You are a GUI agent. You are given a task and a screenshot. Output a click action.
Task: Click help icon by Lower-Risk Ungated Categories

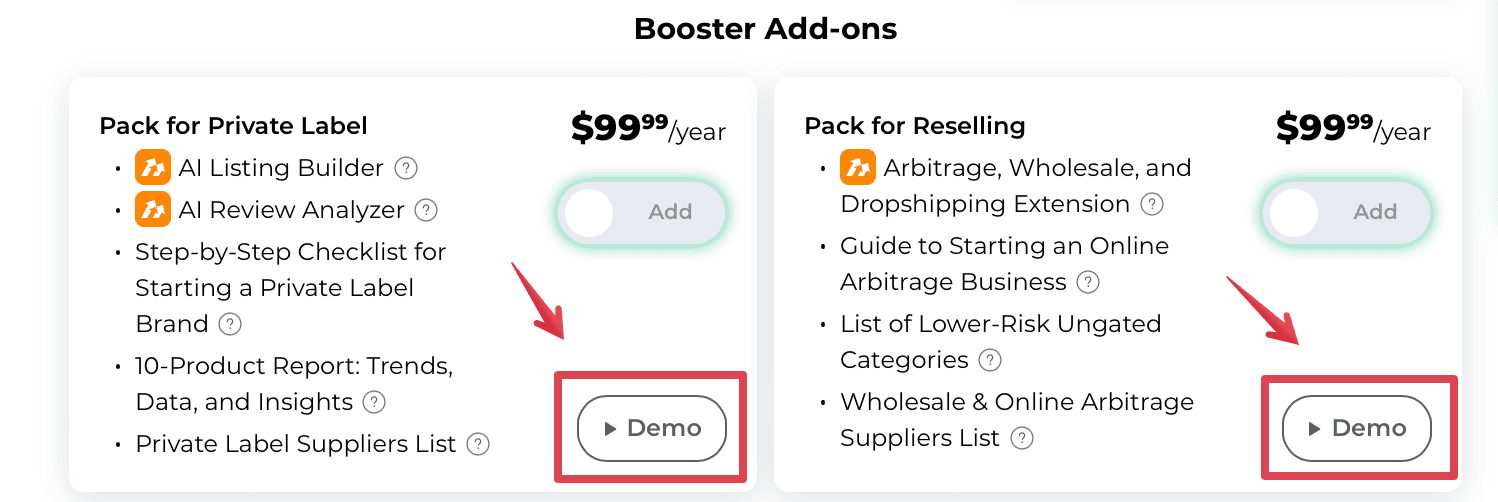990,360
